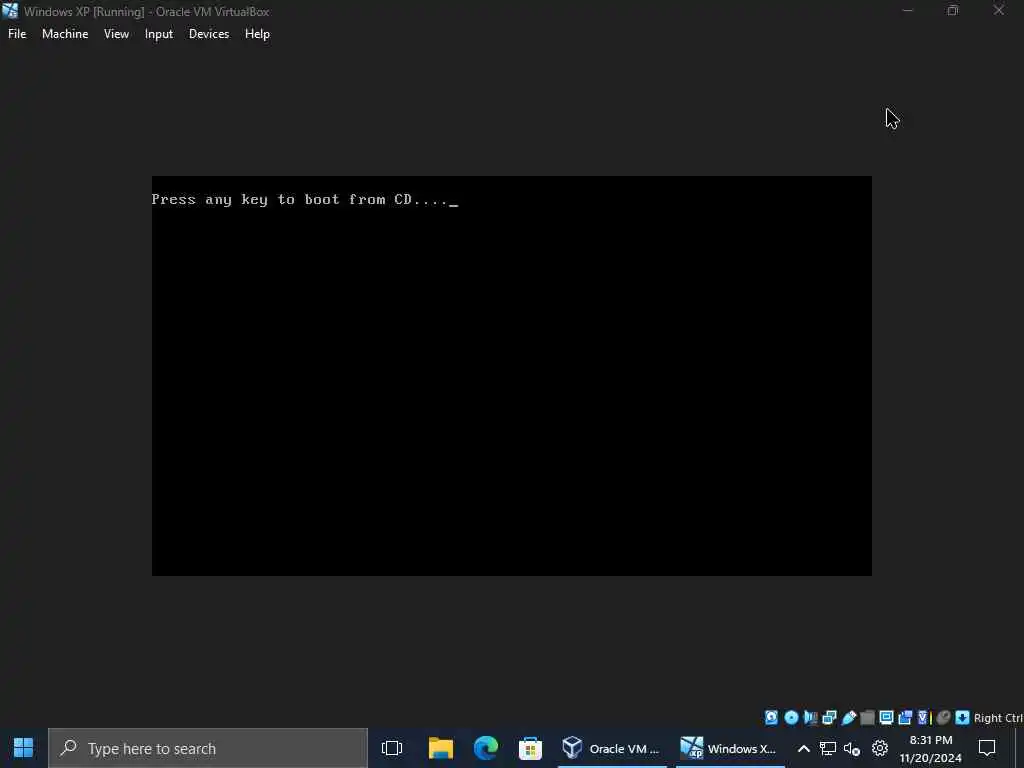
Task: Open File Explorer from the taskbar
Action: [441, 748]
